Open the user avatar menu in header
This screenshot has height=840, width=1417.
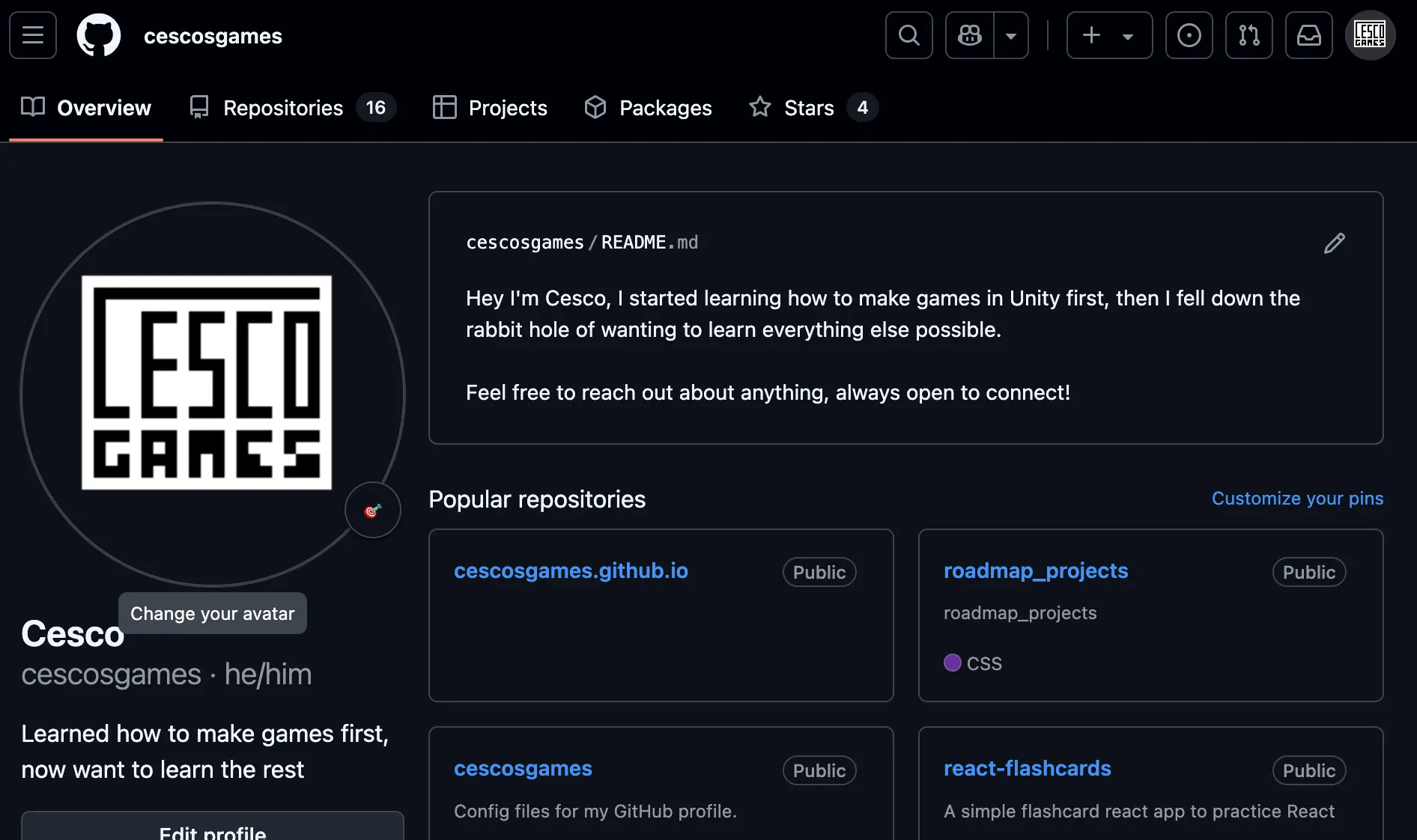[1370, 35]
